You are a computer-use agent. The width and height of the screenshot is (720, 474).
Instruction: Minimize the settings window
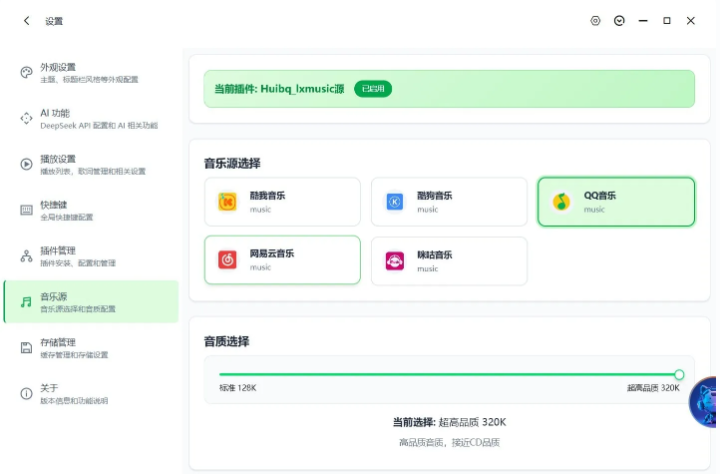point(643,21)
